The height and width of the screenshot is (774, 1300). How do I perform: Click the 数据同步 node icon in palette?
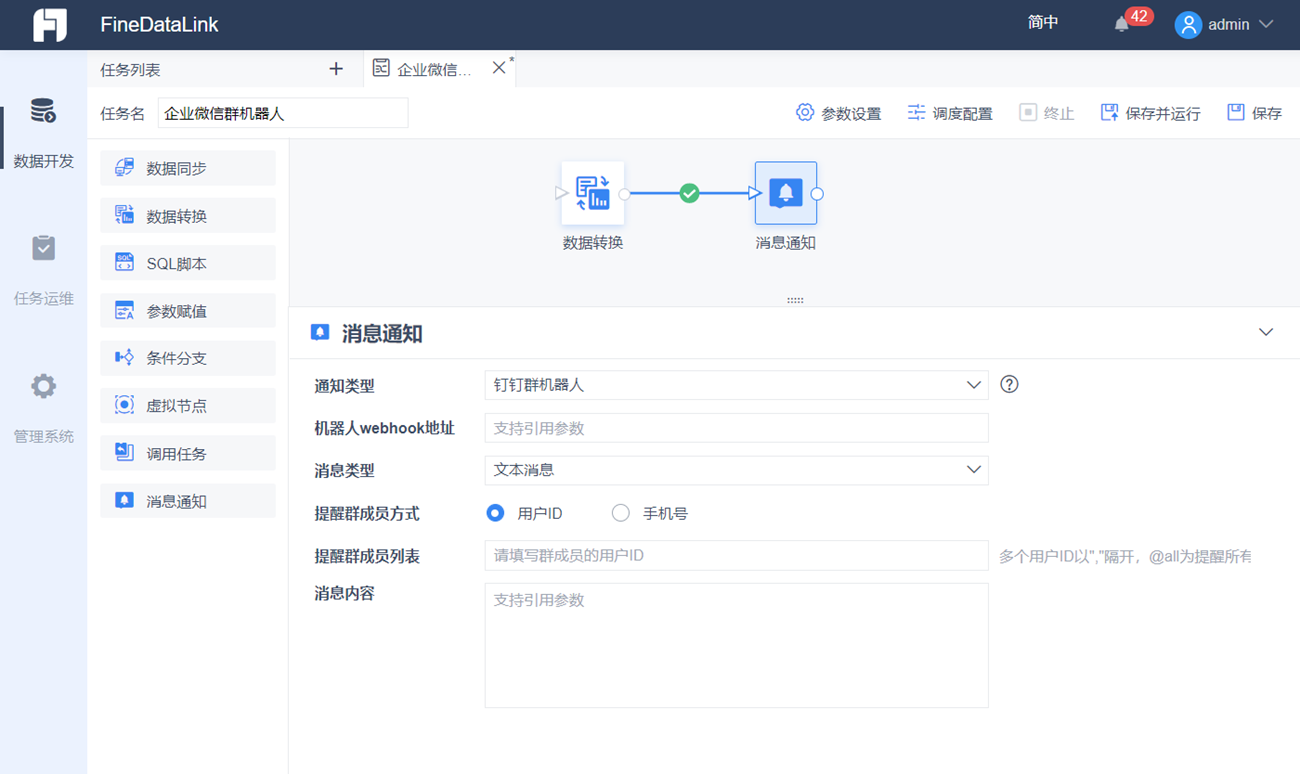124,168
